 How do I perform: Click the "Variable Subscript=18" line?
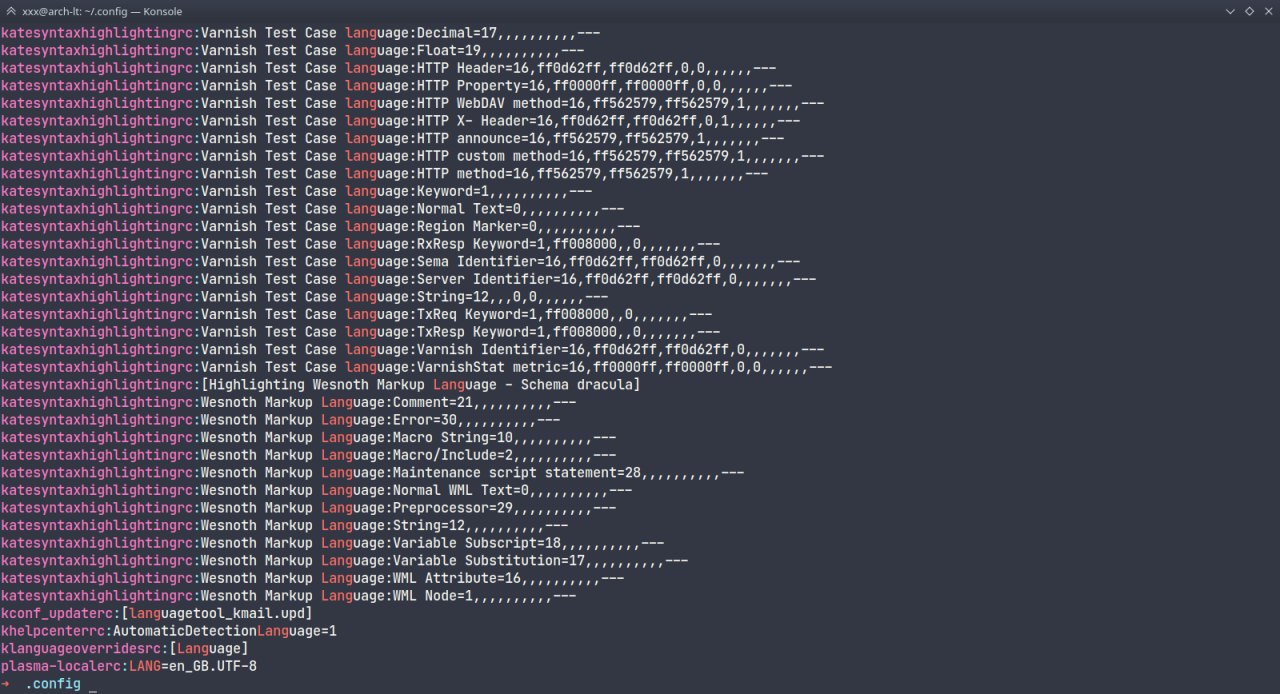[332, 543]
